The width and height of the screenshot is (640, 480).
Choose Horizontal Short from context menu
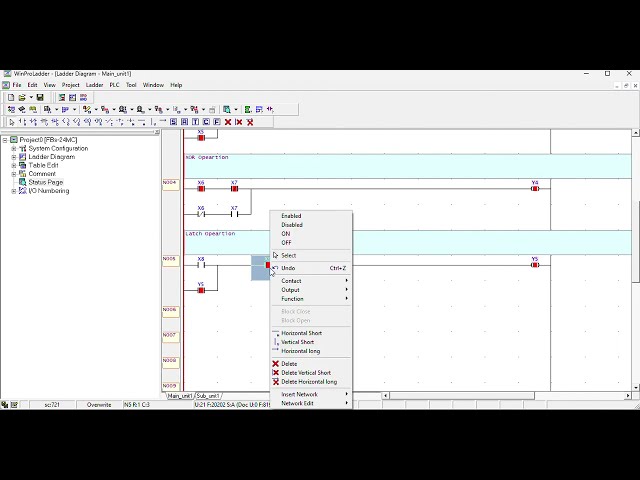coord(311,333)
